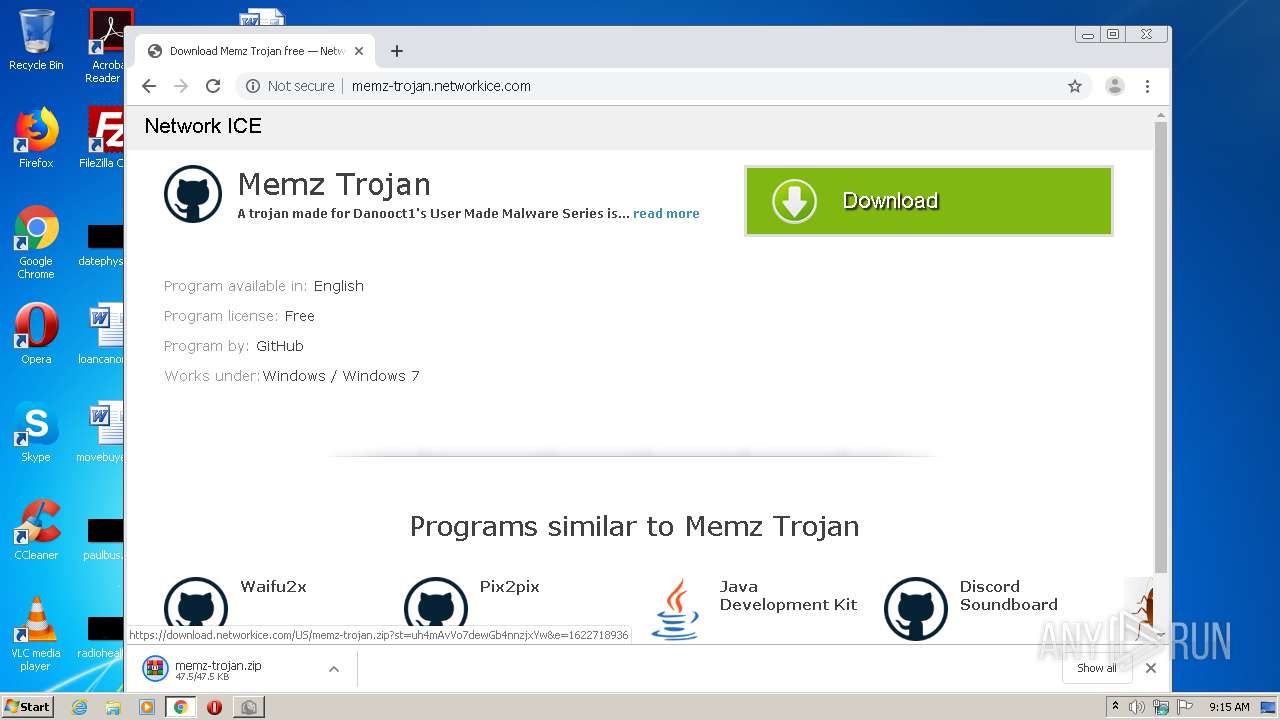The width and height of the screenshot is (1280, 720).
Task: Click the Network ICE site title
Action: click(203, 126)
